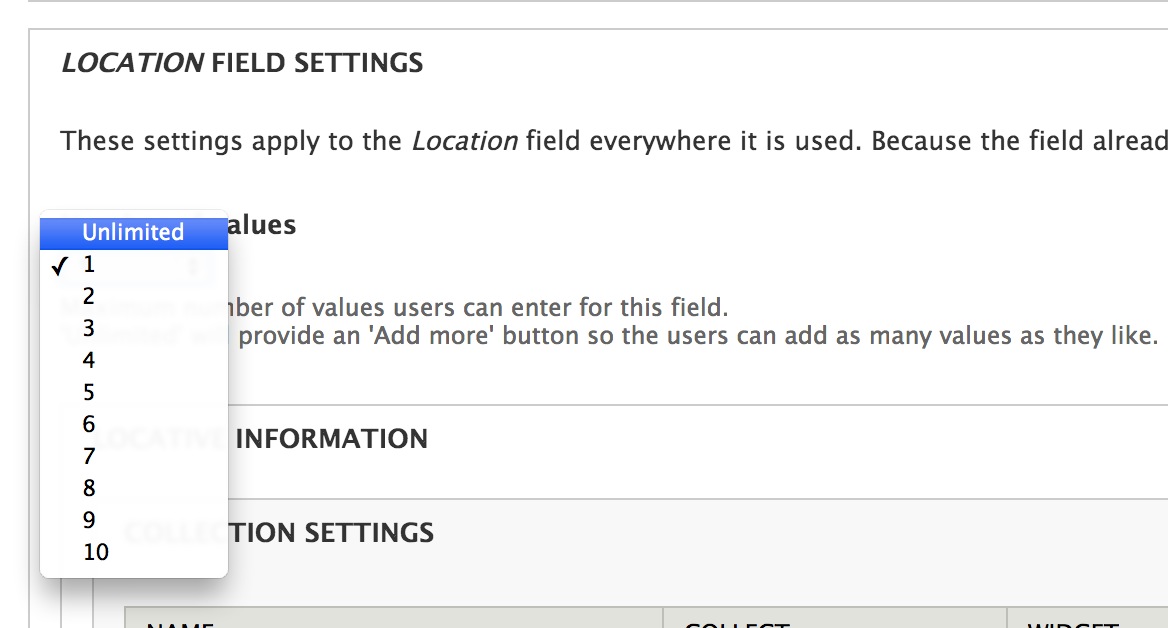Image resolution: width=1168 pixels, height=628 pixels.
Task: Choose 7 in the values dropdown
Action: [x=134, y=457]
